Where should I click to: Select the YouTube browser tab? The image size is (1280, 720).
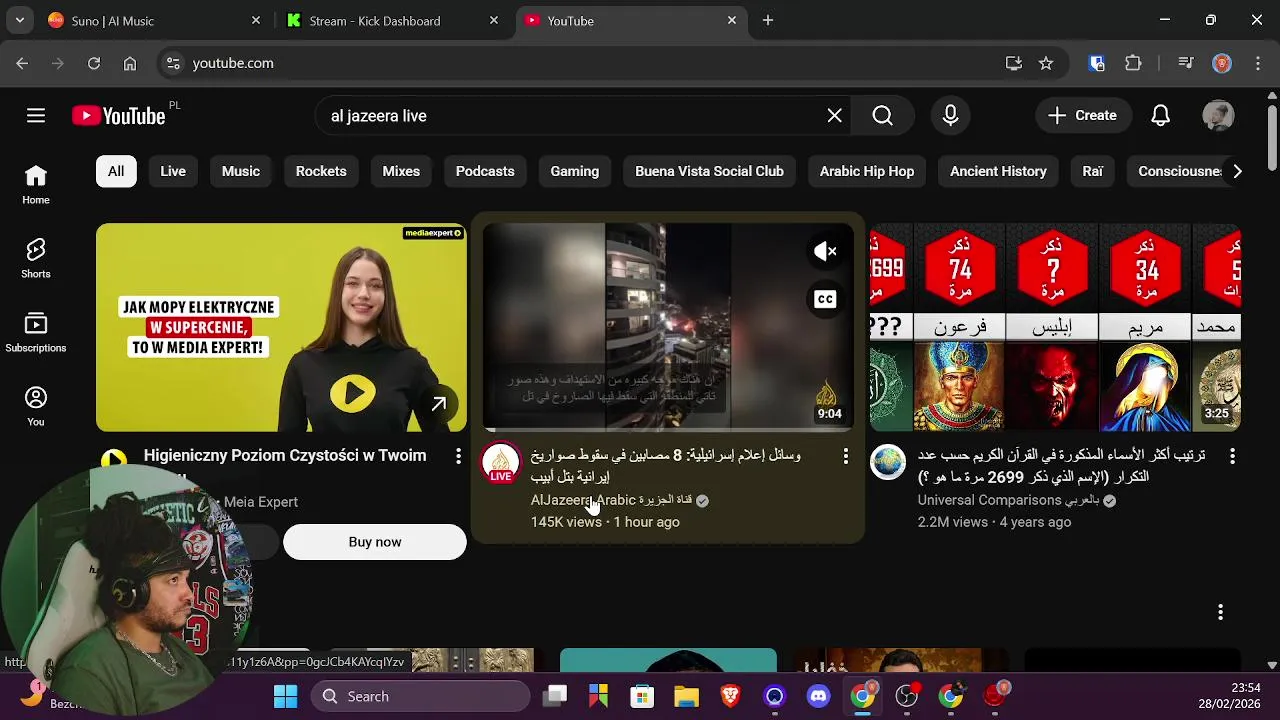[x=630, y=20]
